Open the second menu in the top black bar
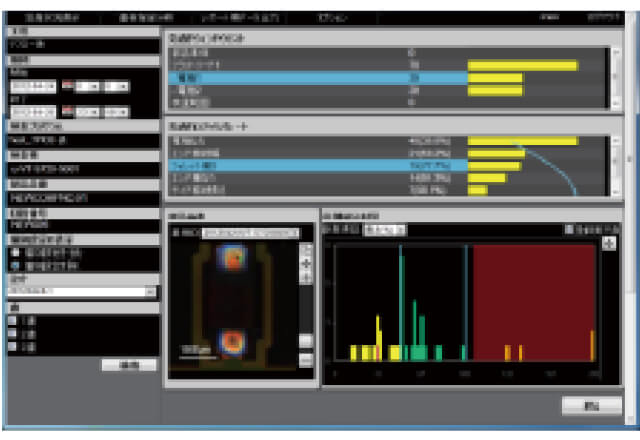 click(x=146, y=18)
